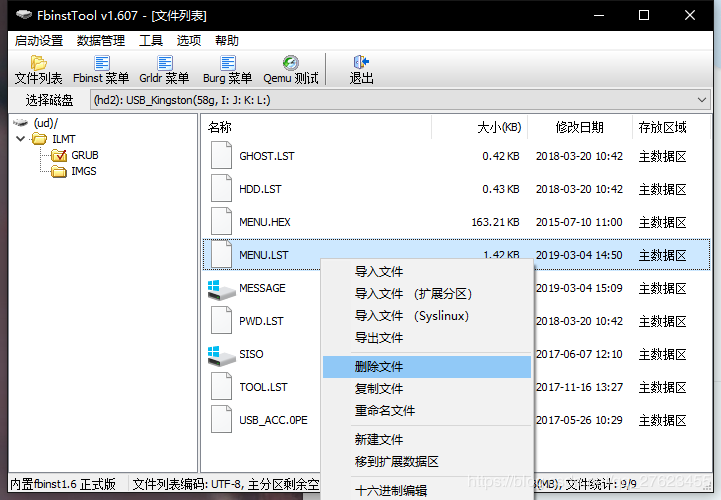Click the 内置fbinst1.6 正式版 status text

(x=63, y=484)
